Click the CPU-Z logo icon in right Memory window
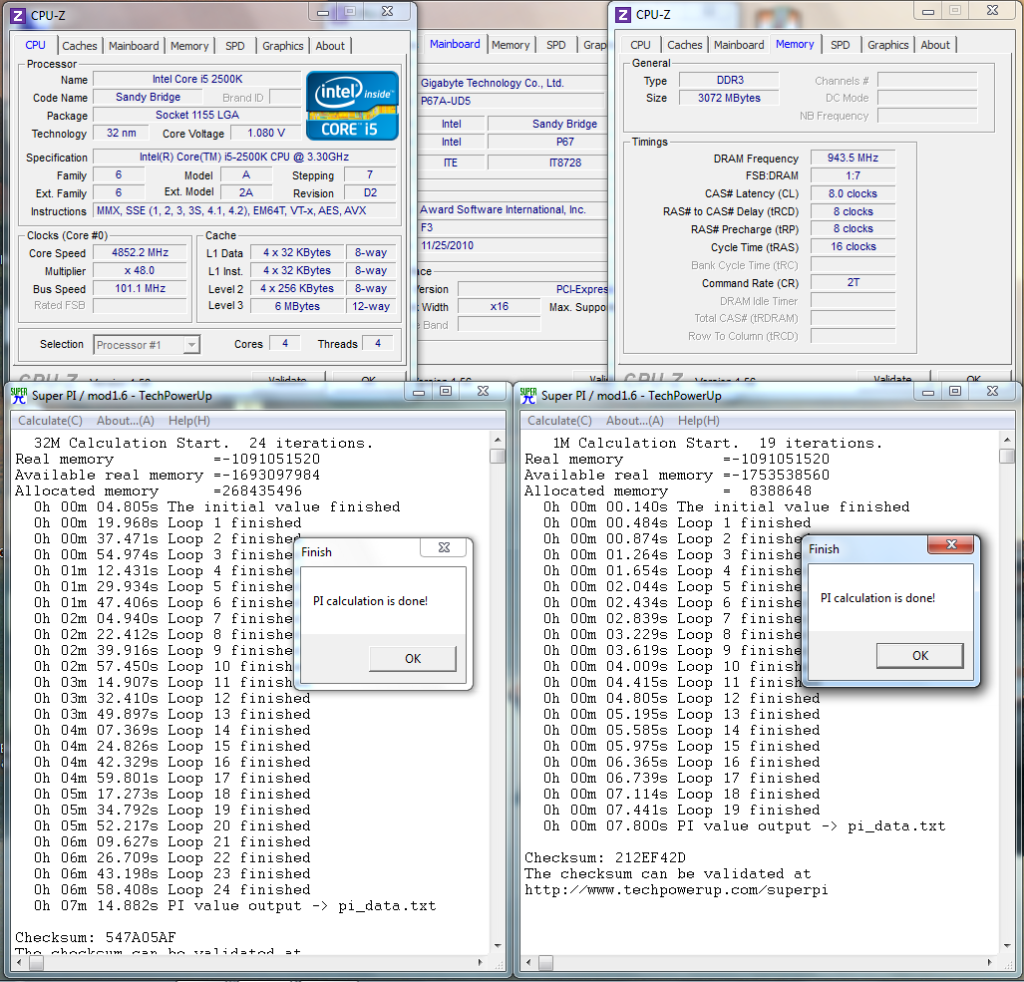 point(624,14)
